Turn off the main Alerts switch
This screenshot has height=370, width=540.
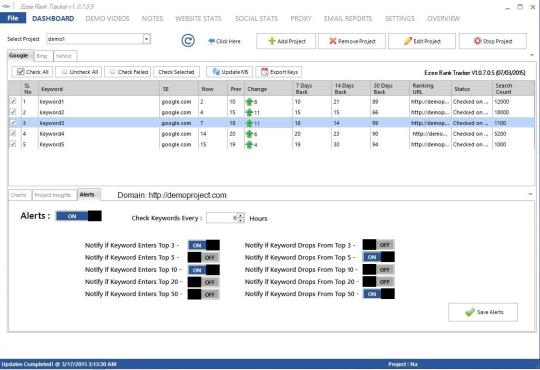tap(79, 216)
